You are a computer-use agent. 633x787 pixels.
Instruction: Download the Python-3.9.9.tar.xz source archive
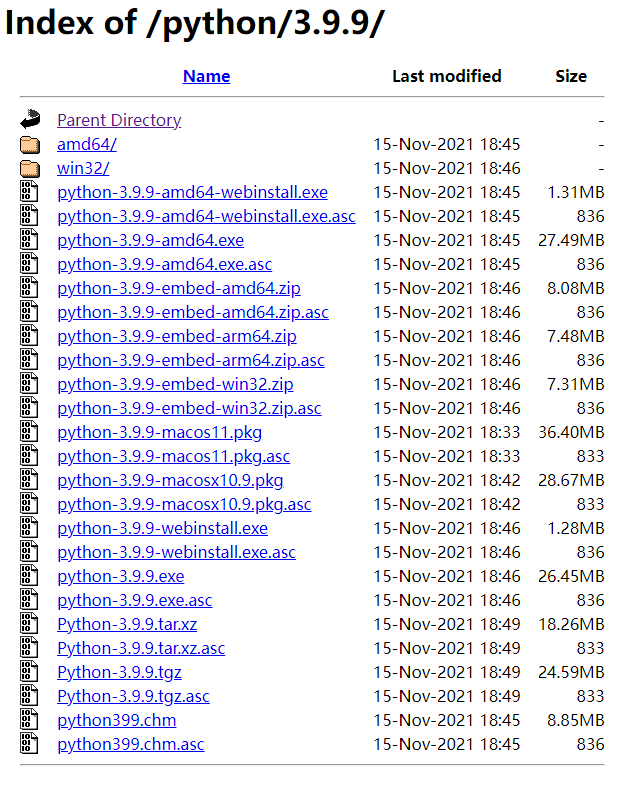point(127,624)
